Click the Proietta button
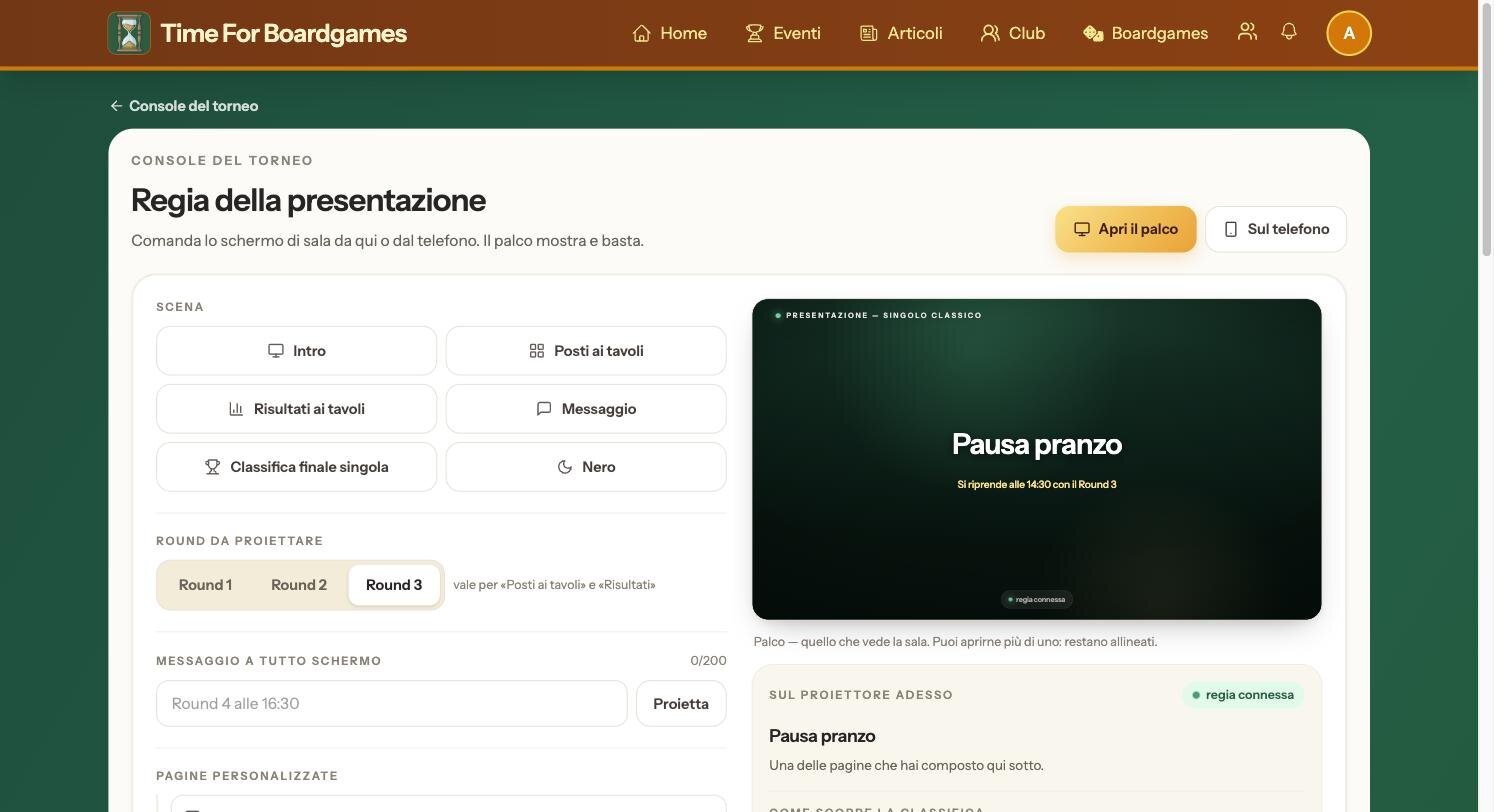 click(x=681, y=704)
